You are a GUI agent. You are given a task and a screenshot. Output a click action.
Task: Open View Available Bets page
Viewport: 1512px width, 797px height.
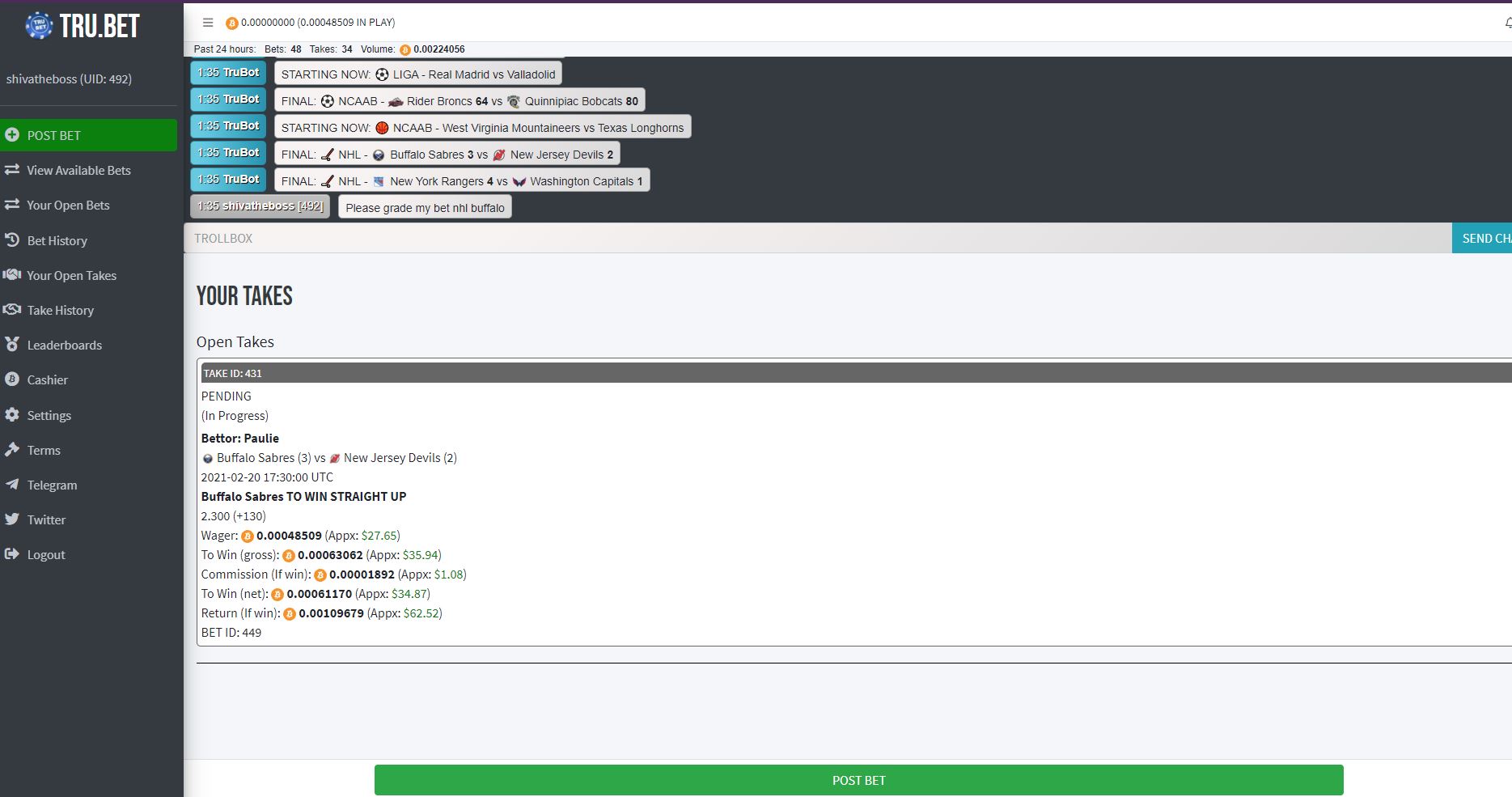(x=78, y=170)
